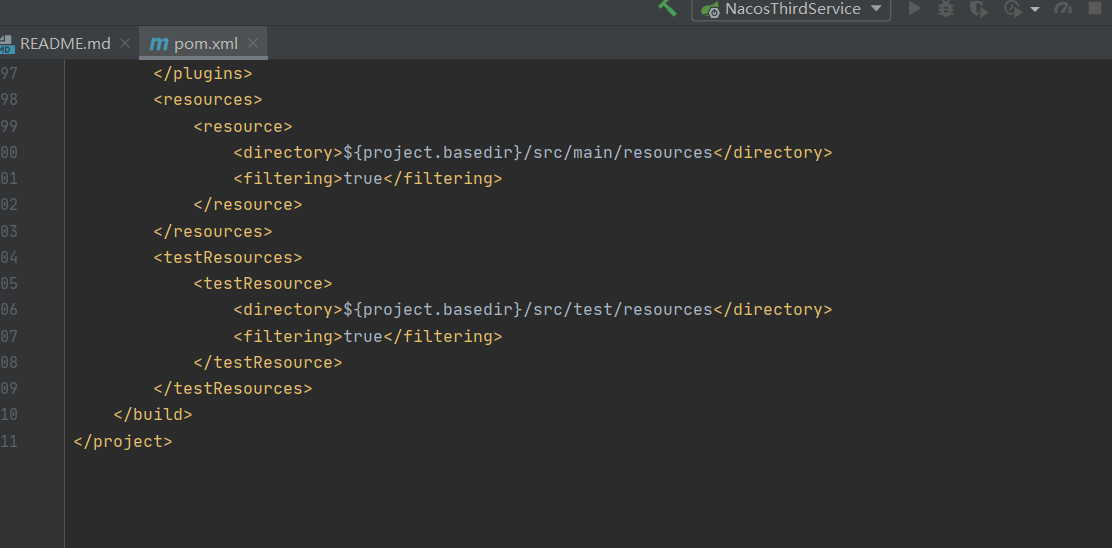The height and width of the screenshot is (548, 1112).
Task: Click gutter line number for </project>
Action: tap(9, 441)
